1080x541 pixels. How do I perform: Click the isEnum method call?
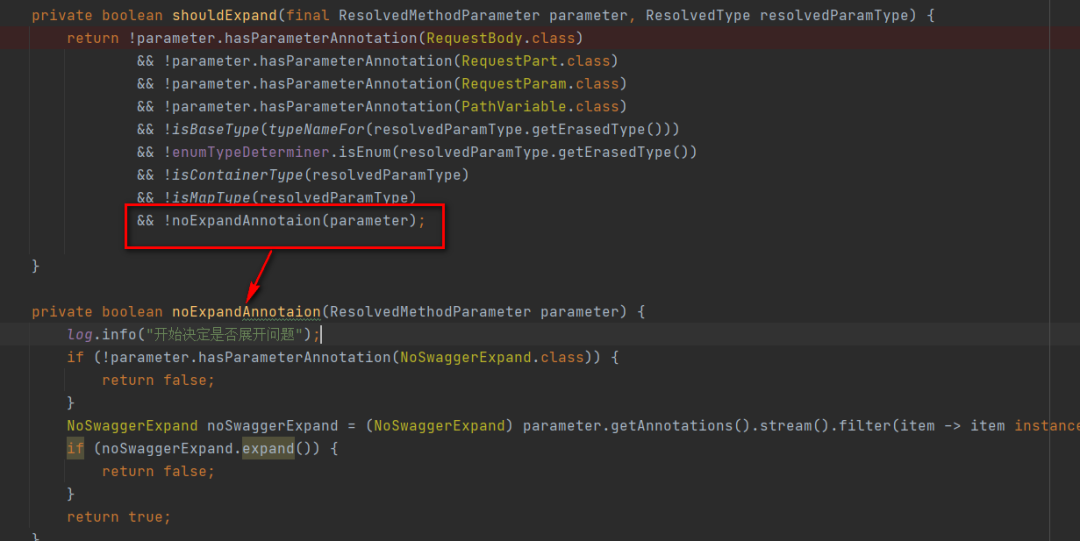click(x=365, y=152)
